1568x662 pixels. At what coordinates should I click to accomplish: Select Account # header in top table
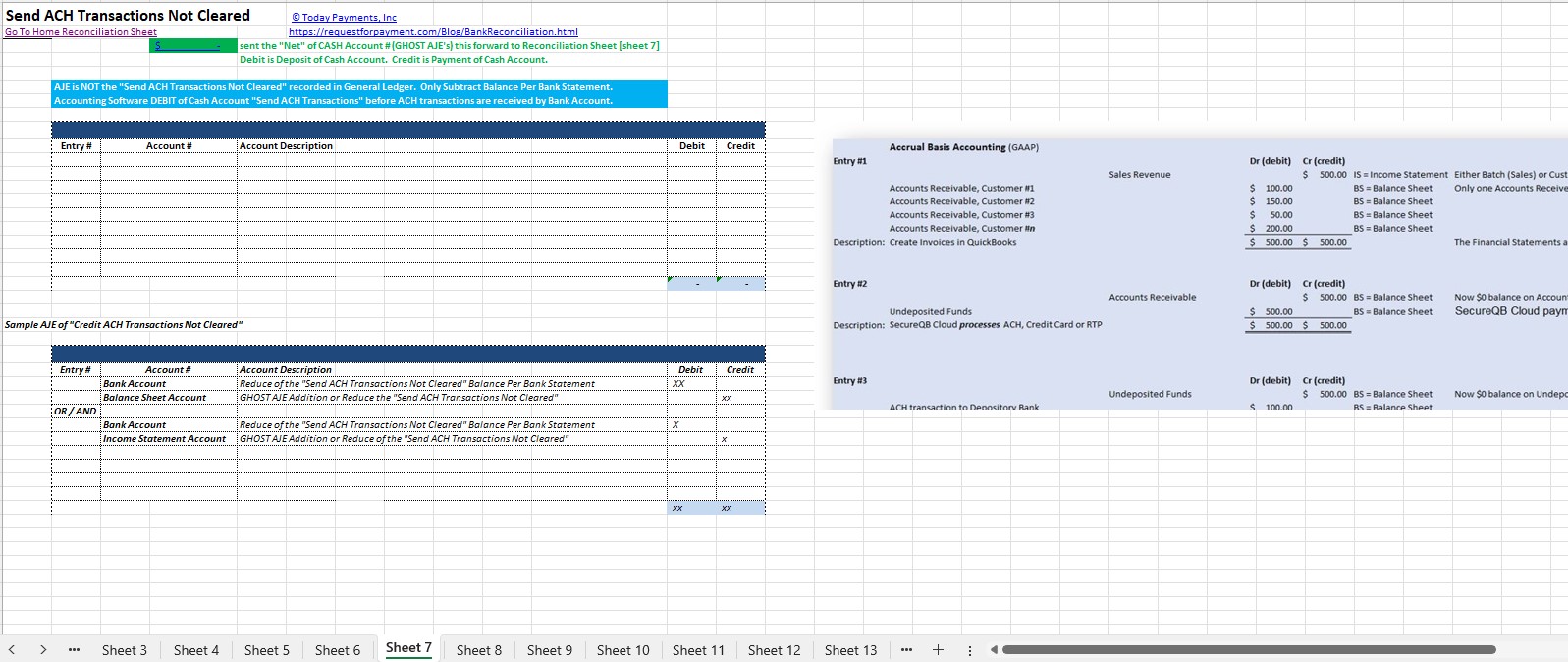[x=169, y=146]
